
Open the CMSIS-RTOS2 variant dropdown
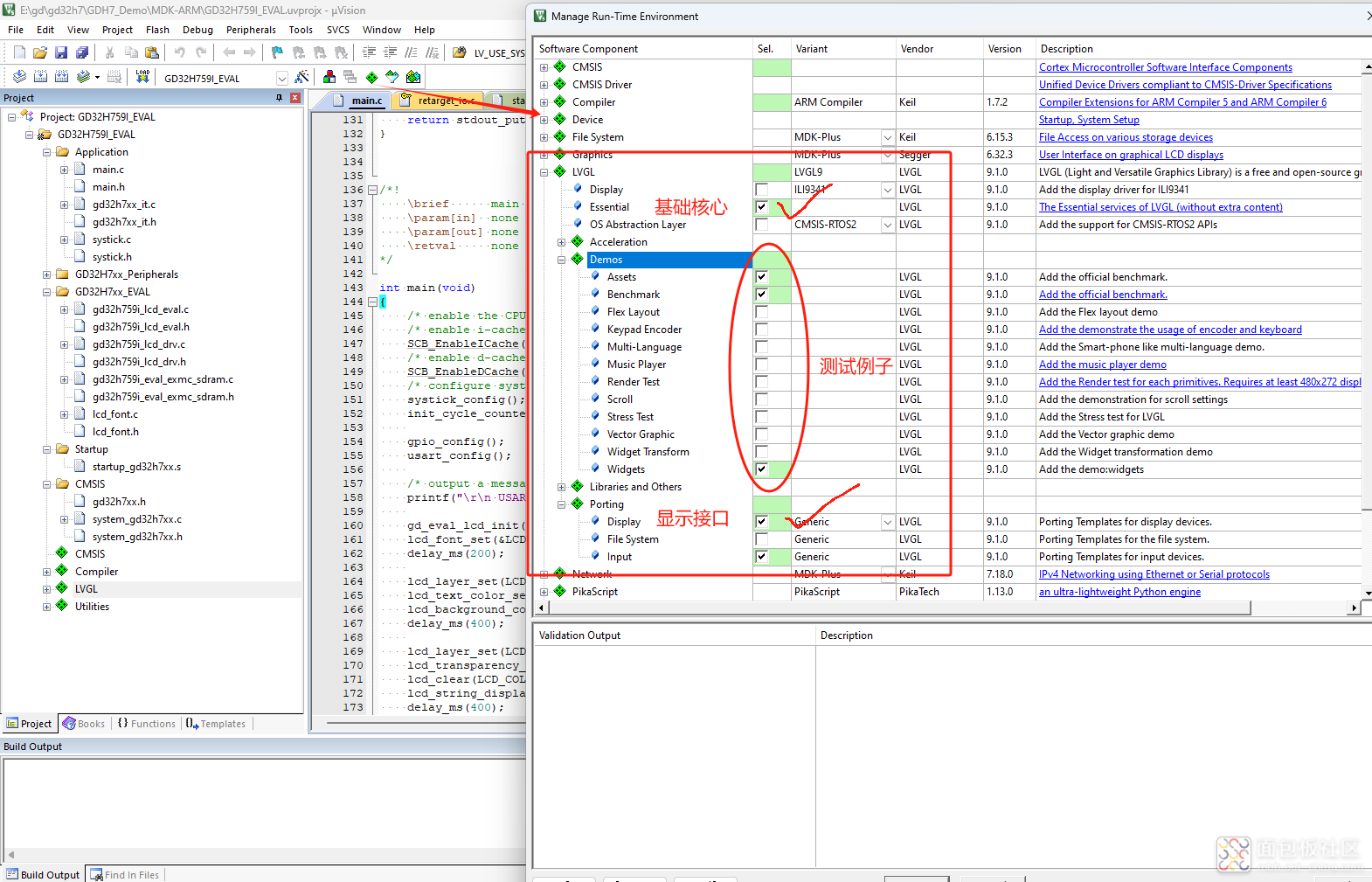888,225
